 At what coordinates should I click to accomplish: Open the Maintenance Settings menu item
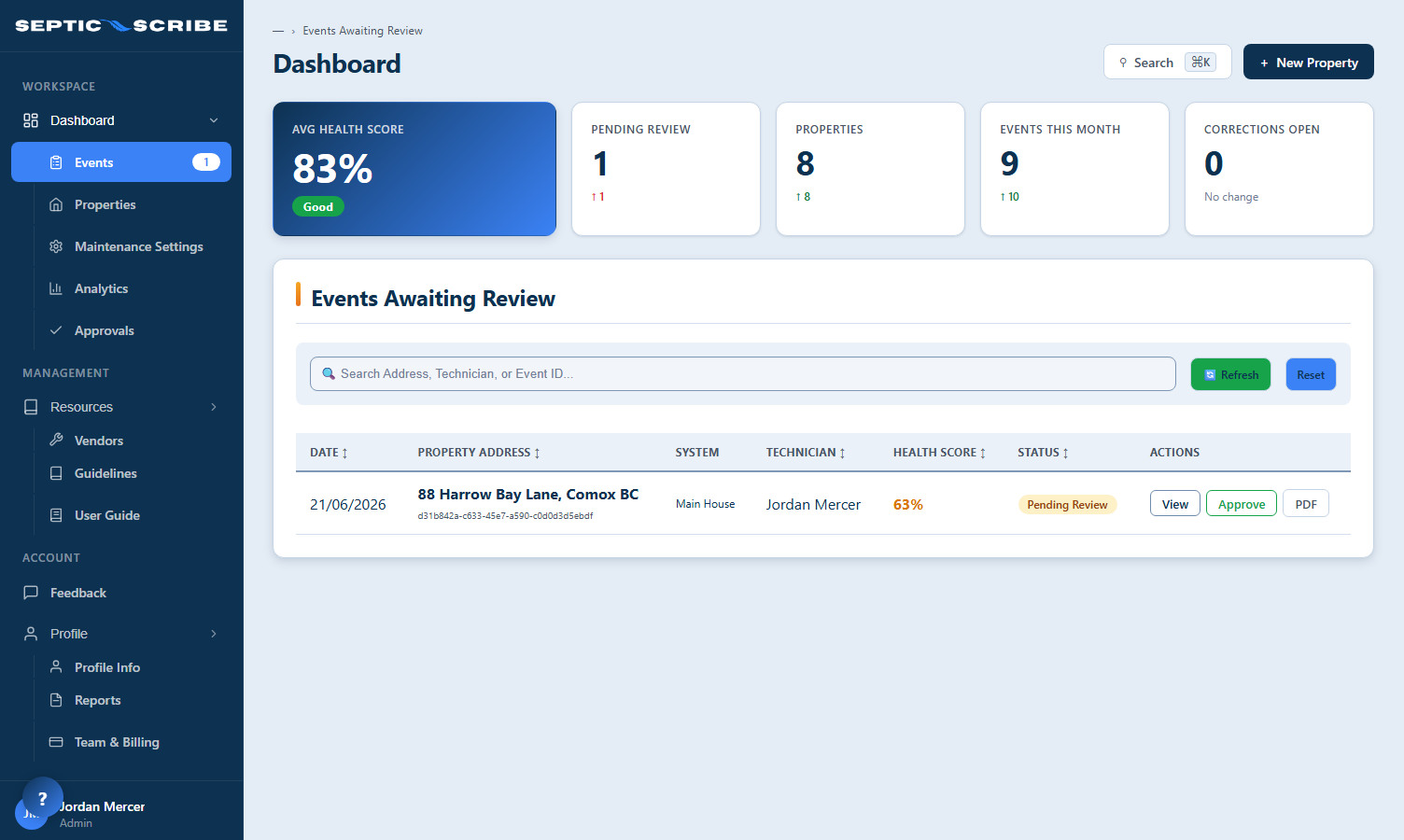[x=121, y=246]
